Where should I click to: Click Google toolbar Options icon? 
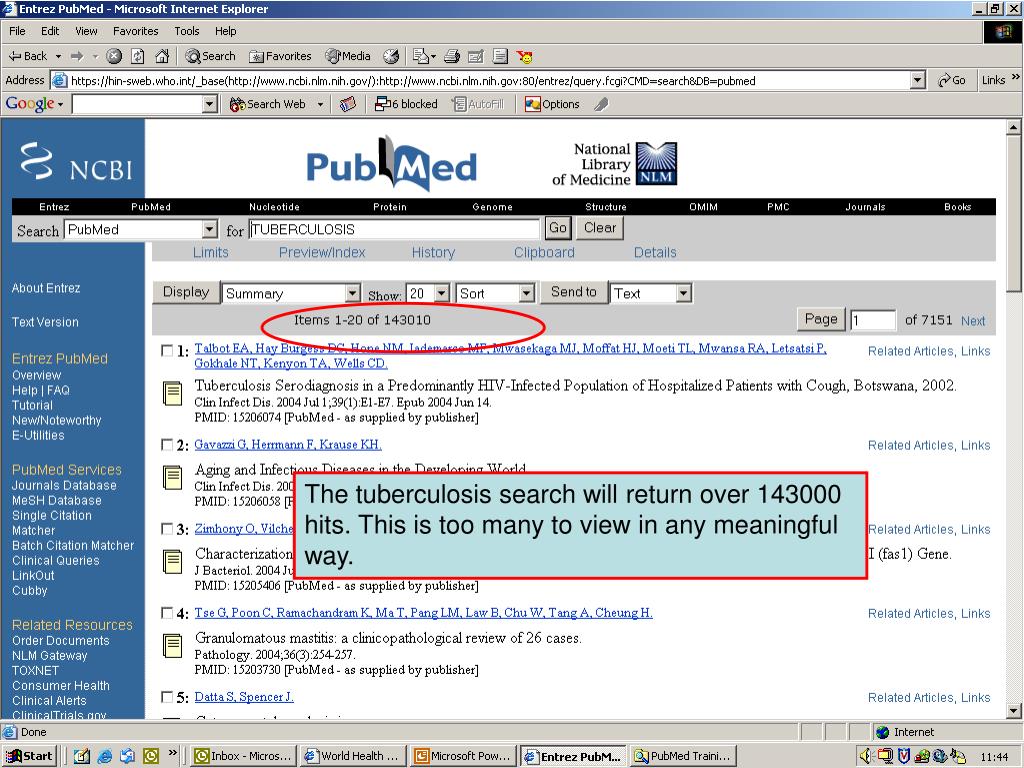coord(552,104)
